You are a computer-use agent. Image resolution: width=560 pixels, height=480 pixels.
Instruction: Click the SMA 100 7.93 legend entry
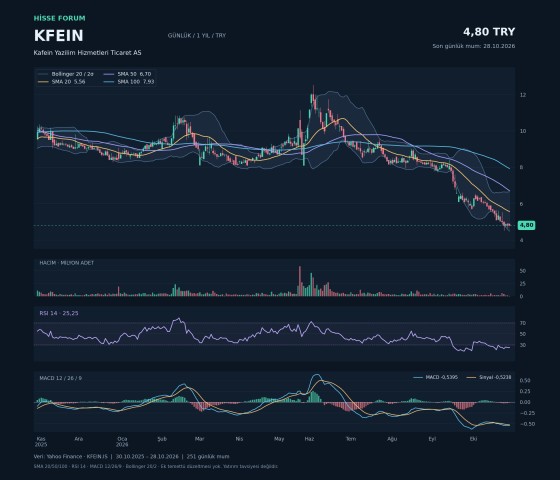129,82
